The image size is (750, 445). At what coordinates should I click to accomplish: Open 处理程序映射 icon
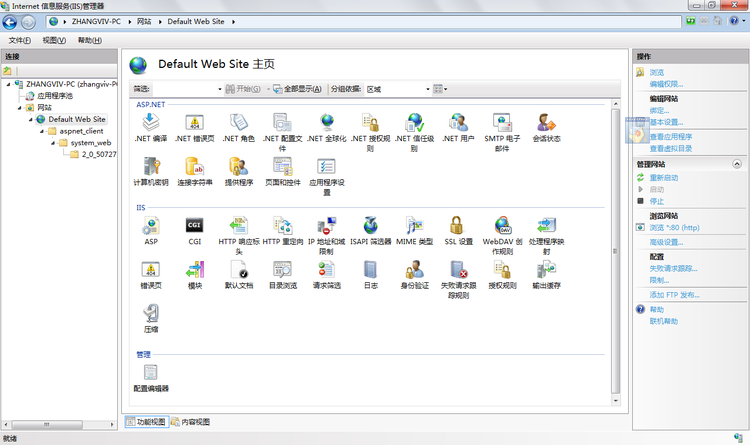pyautogui.click(x=546, y=225)
